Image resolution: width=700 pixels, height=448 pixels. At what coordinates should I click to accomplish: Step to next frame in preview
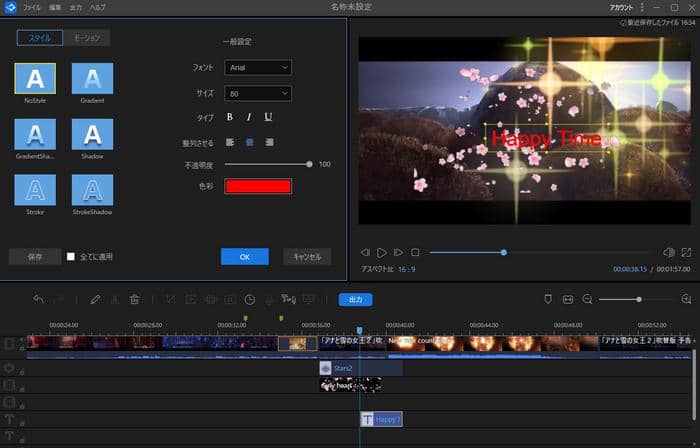pyautogui.click(x=398, y=253)
